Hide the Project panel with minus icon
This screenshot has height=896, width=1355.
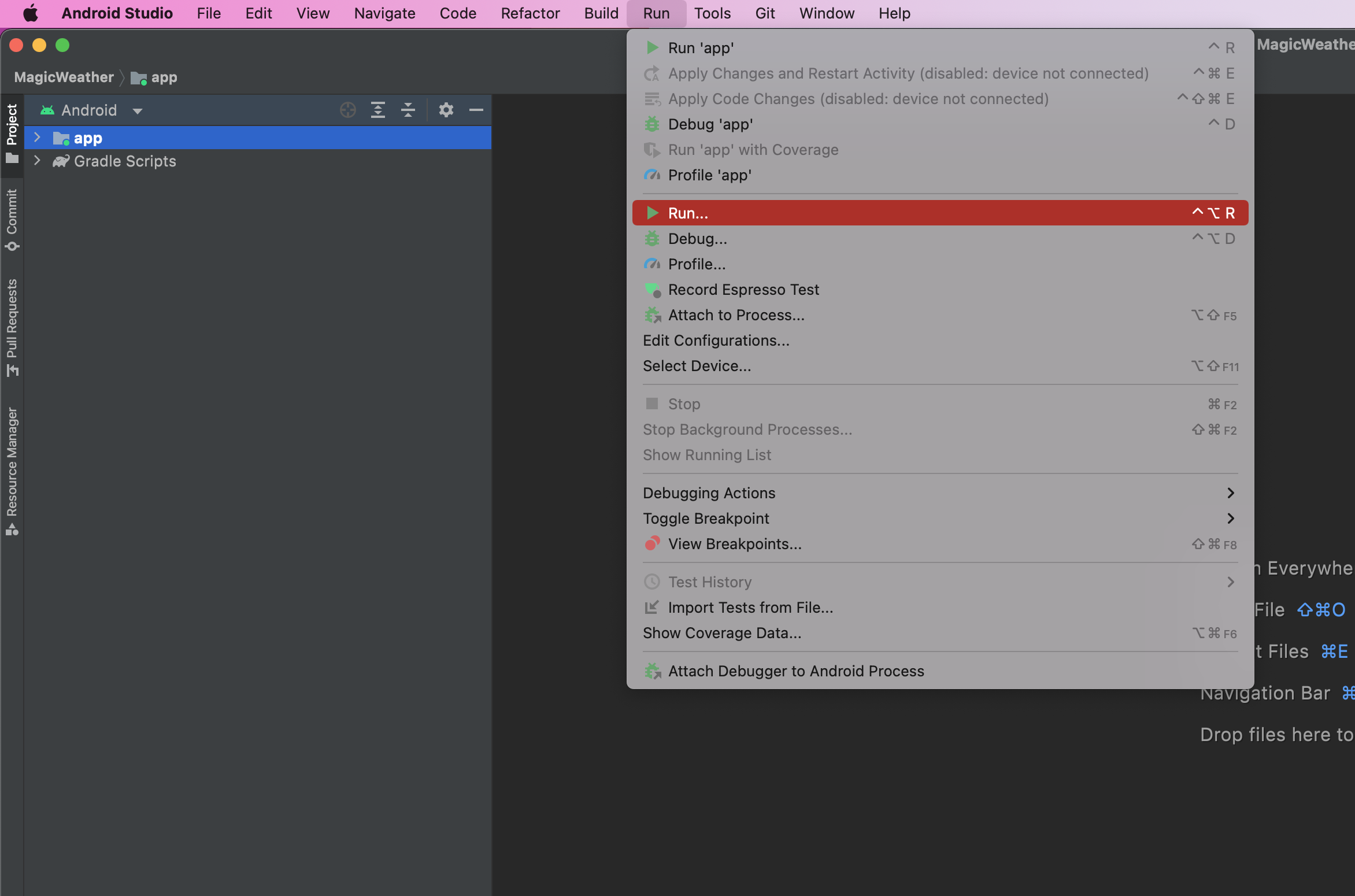pos(476,110)
